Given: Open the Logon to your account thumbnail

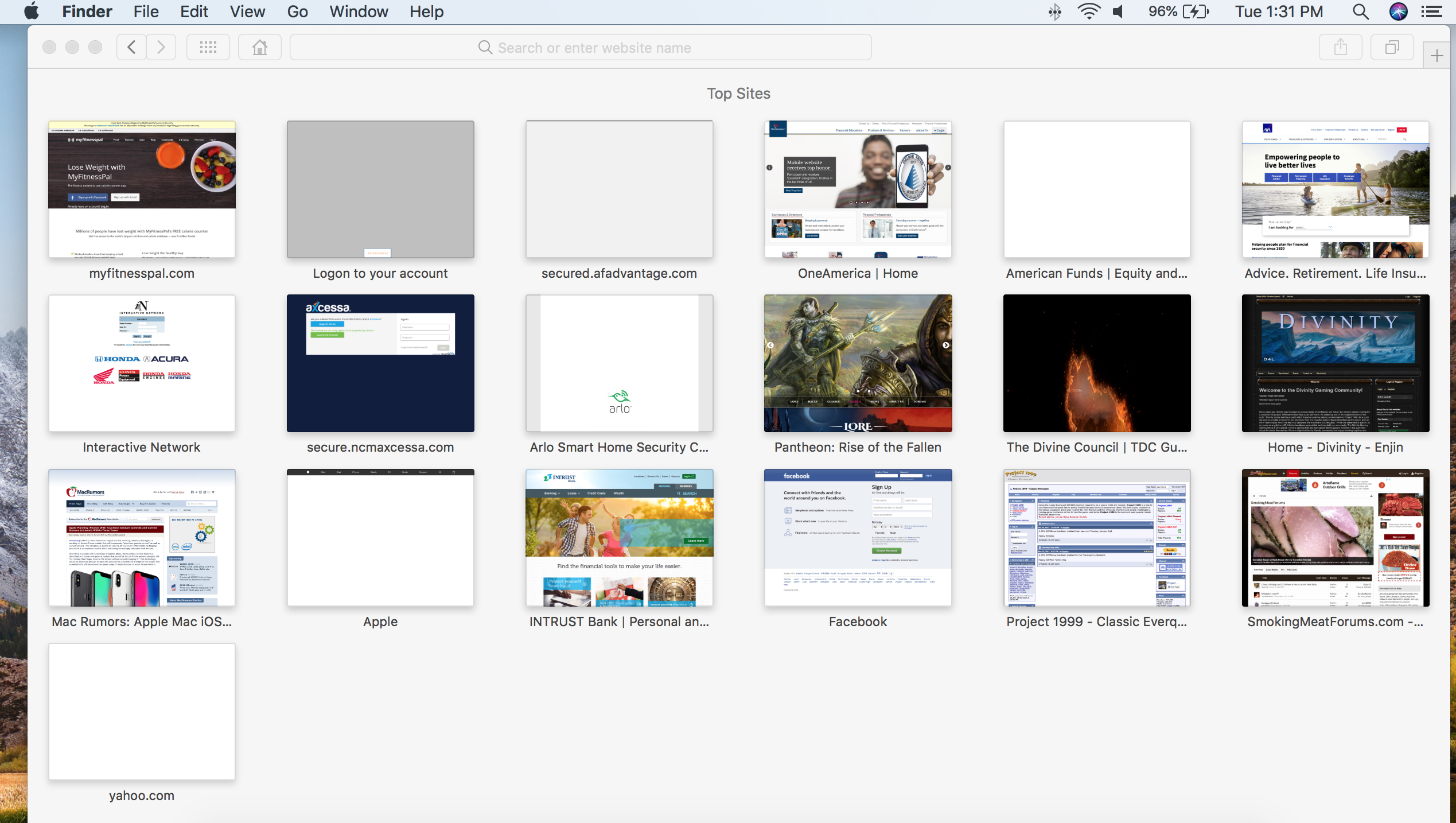Looking at the screenshot, I should coord(380,189).
